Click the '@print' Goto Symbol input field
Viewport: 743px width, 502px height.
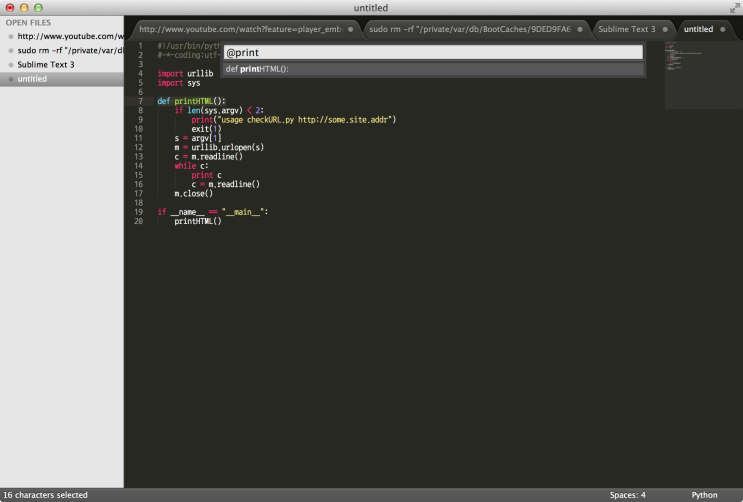[x=433, y=52]
